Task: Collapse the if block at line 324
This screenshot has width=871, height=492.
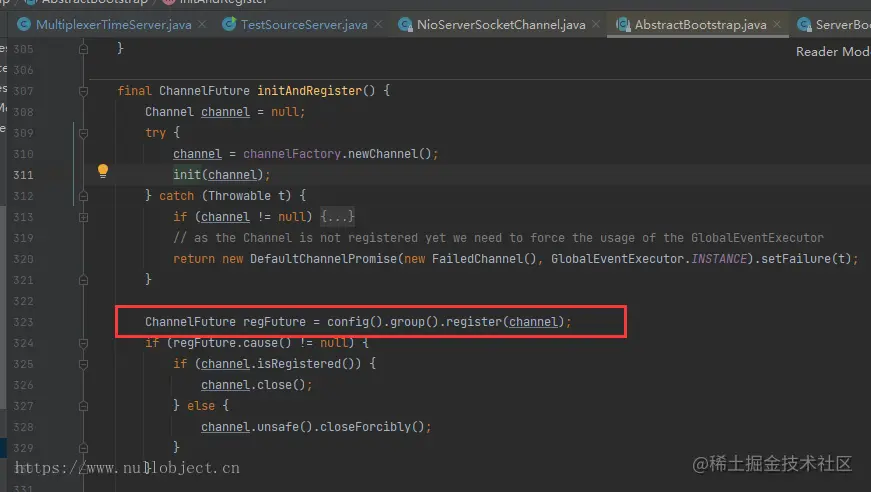Action: point(83,343)
